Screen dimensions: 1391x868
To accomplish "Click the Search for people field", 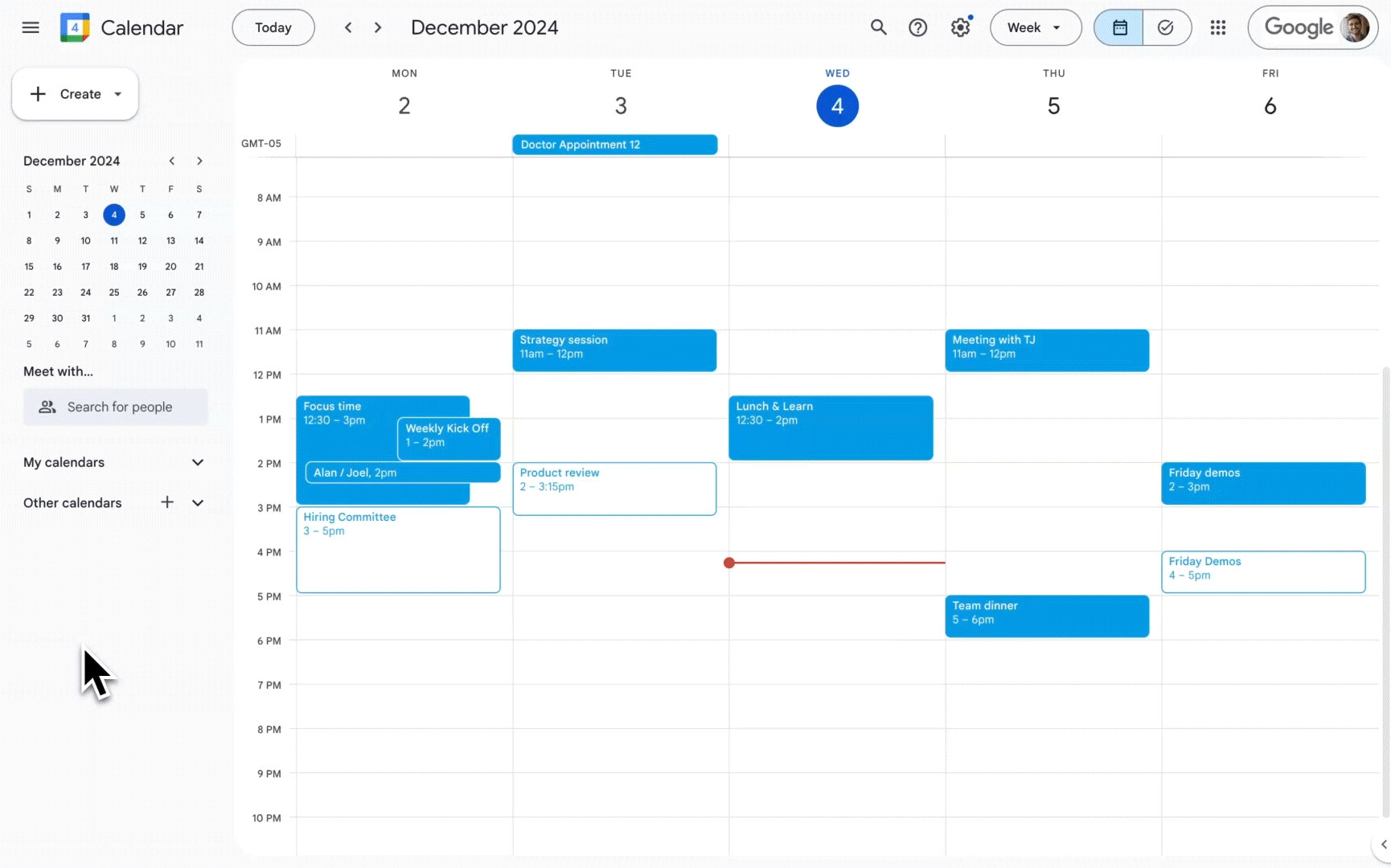I will 116,407.
